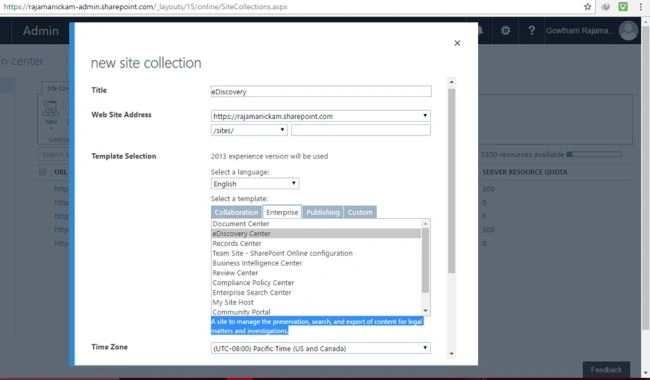Click into the Title input field
Image resolution: width=650 pixels, height=380 pixels.
coord(321,92)
